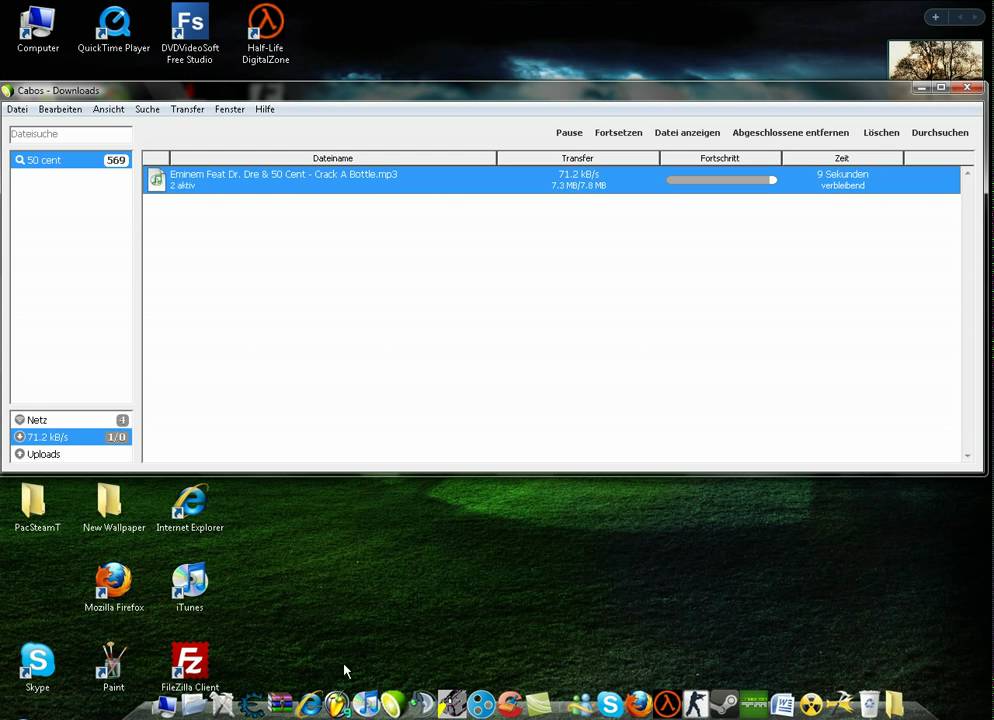Sort by the Transfer column header

(578, 158)
